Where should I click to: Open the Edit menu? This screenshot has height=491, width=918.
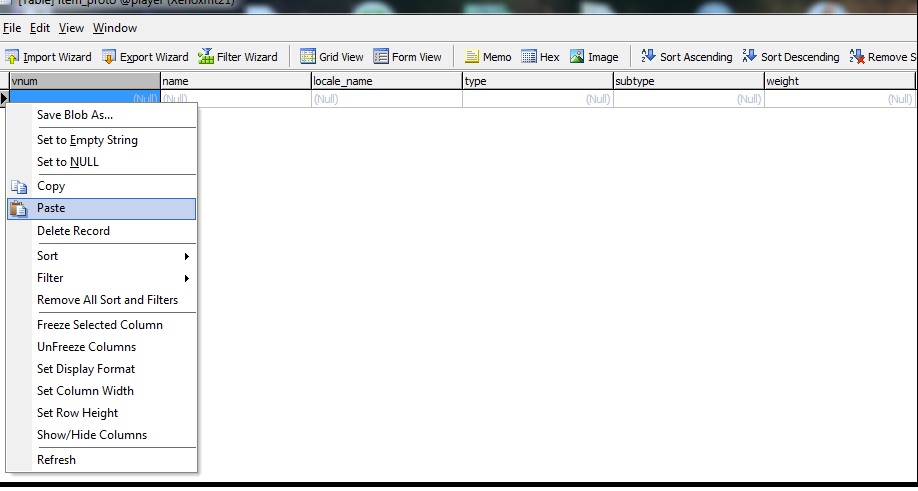tap(40, 28)
